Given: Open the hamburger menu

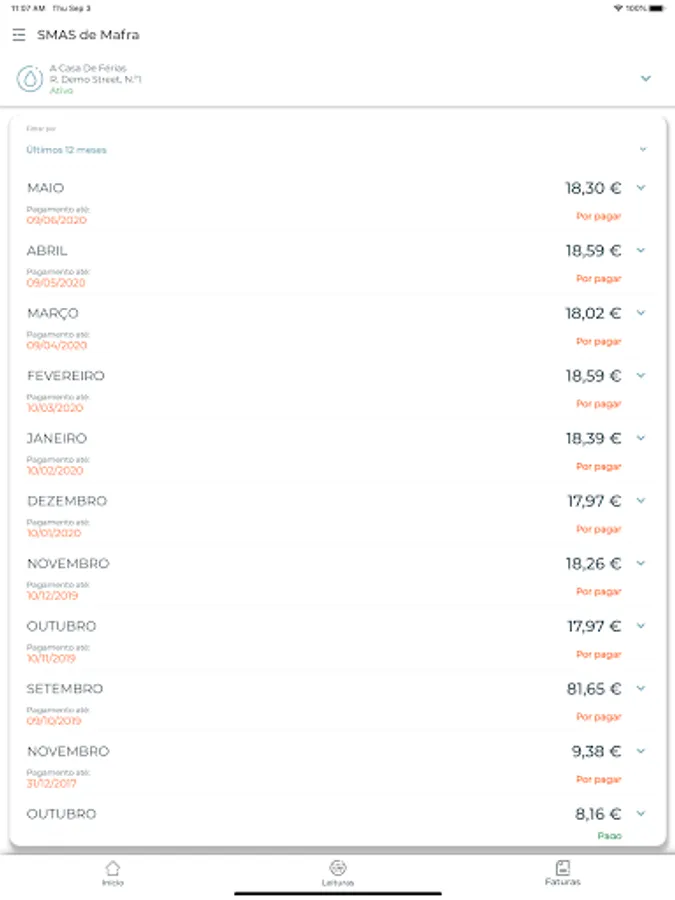Looking at the screenshot, I should (19, 35).
